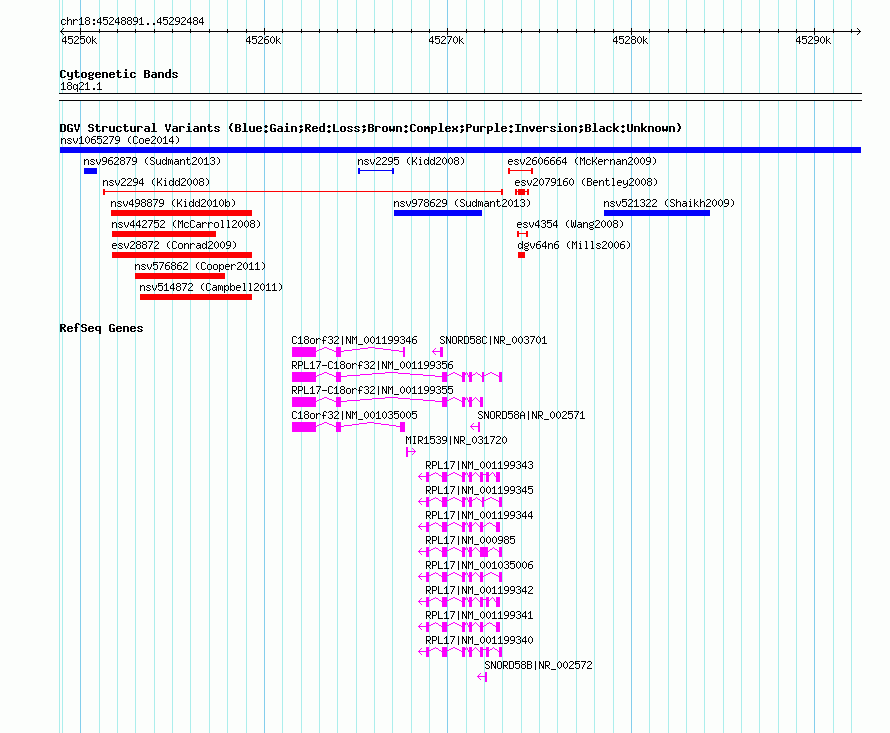The image size is (890, 733).
Task: Select the red bar under nsv498879
Action: pos(182,213)
